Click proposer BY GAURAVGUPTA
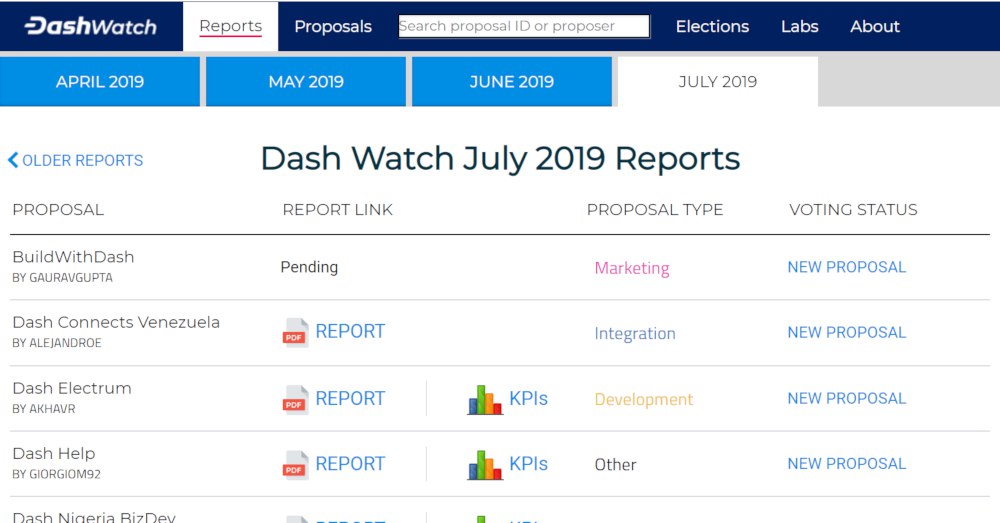Image resolution: width=1000 pixels, height=523 pixels. pos(62,278)
